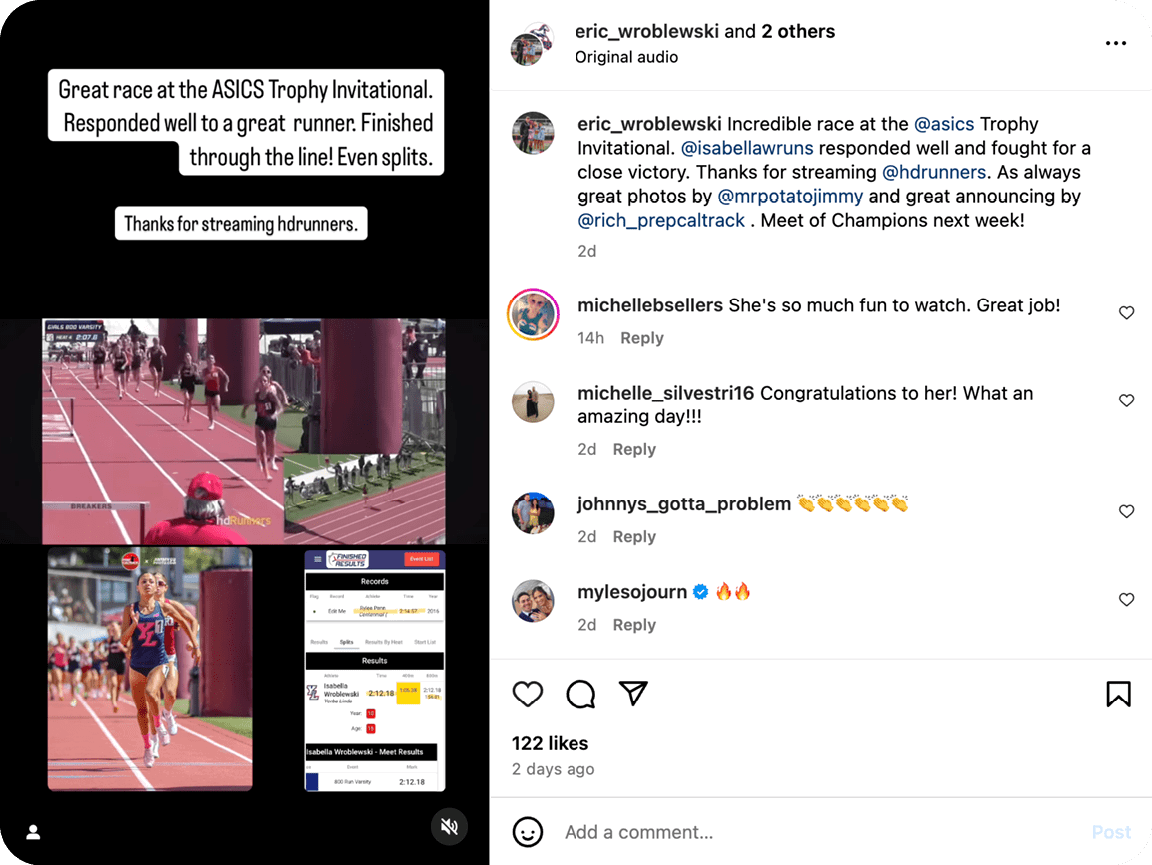This screenshot has width=1152, height=865.
Task: Share the post via paper plane icon
Action: click(633, 693)
